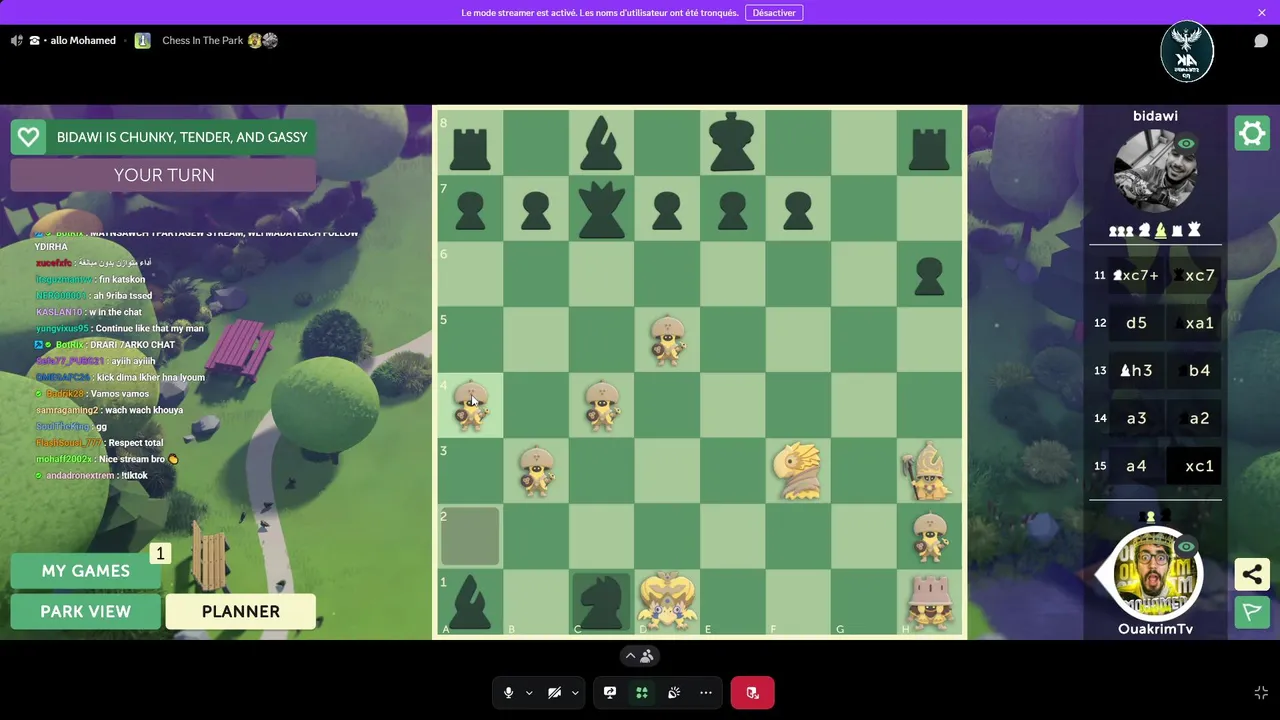Select the white knight on f3

(797, 471)
